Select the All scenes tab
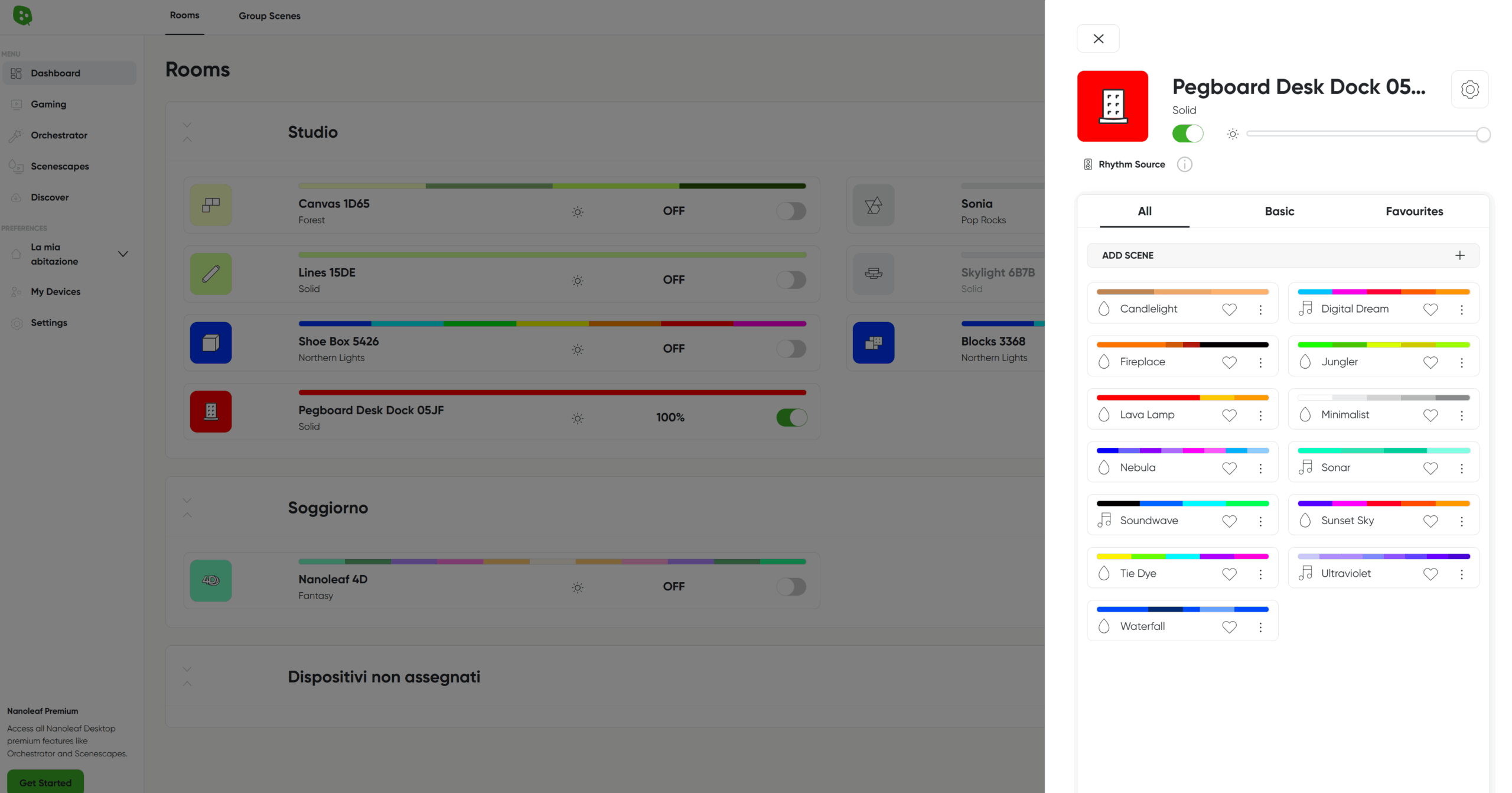The height and width of the screenshot is (793, 1512). pyautogui.click(x=1144, y=211)
